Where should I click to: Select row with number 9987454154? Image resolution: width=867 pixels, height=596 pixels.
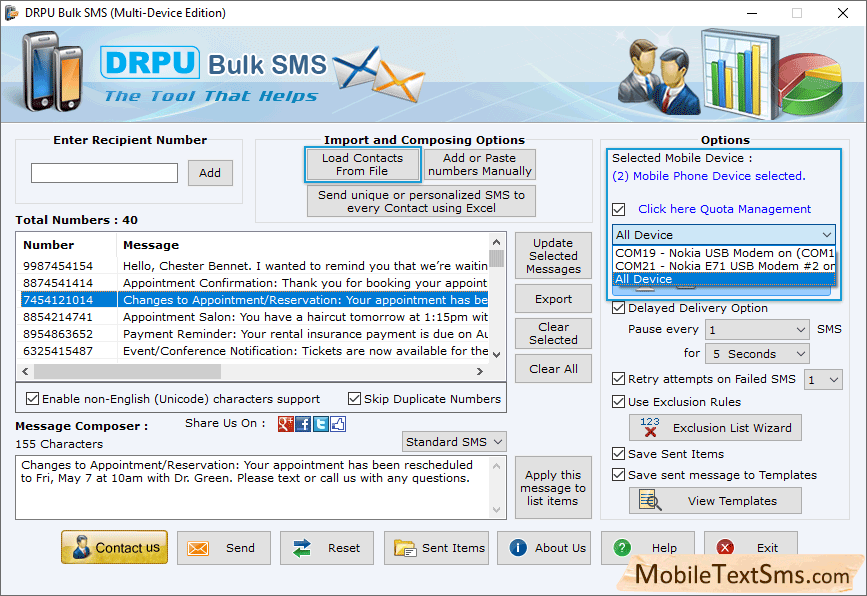[254, 266]
